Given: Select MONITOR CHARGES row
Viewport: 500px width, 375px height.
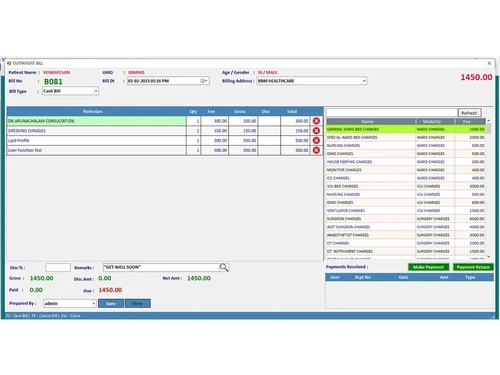Looking at the screenshot, I should pyautogui.click(x=406, y=170).
